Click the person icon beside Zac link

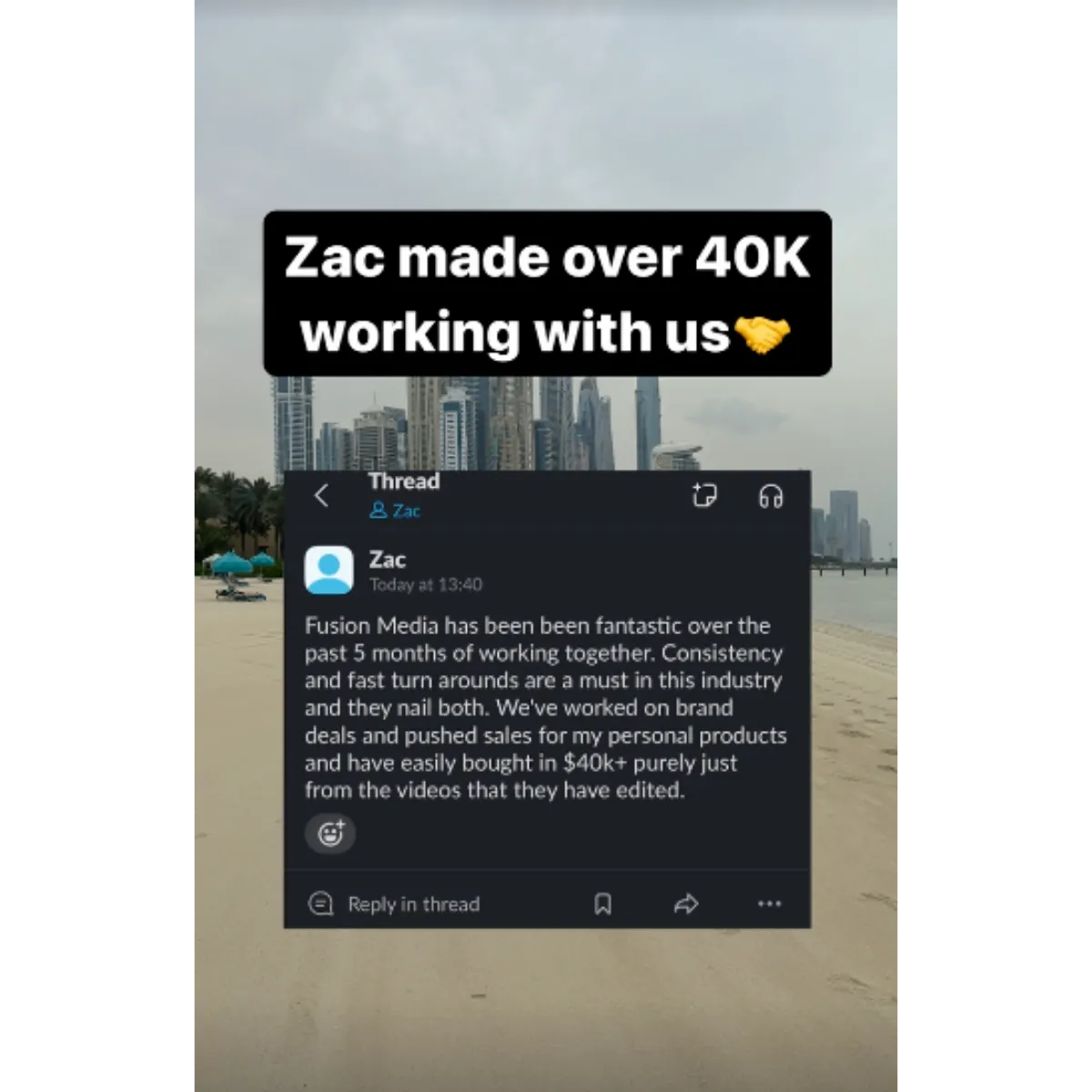click(379, 511)
